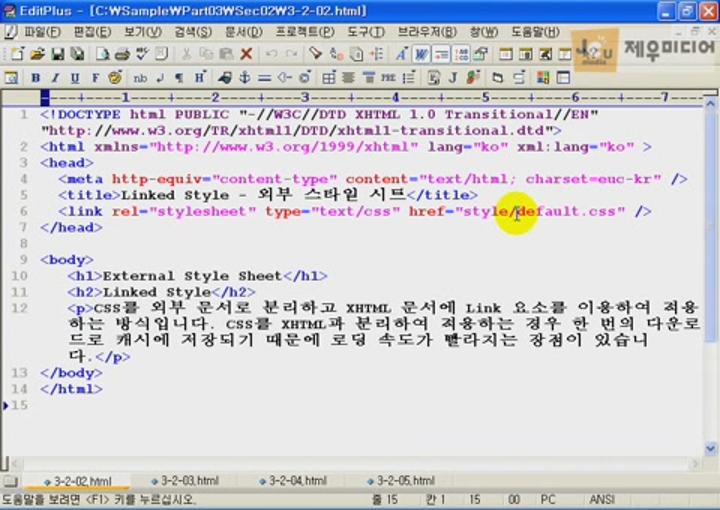Apply Underline tag with U icon
Image resolution: width=720 pixels, height=510 pixels.
coord(75,78)
